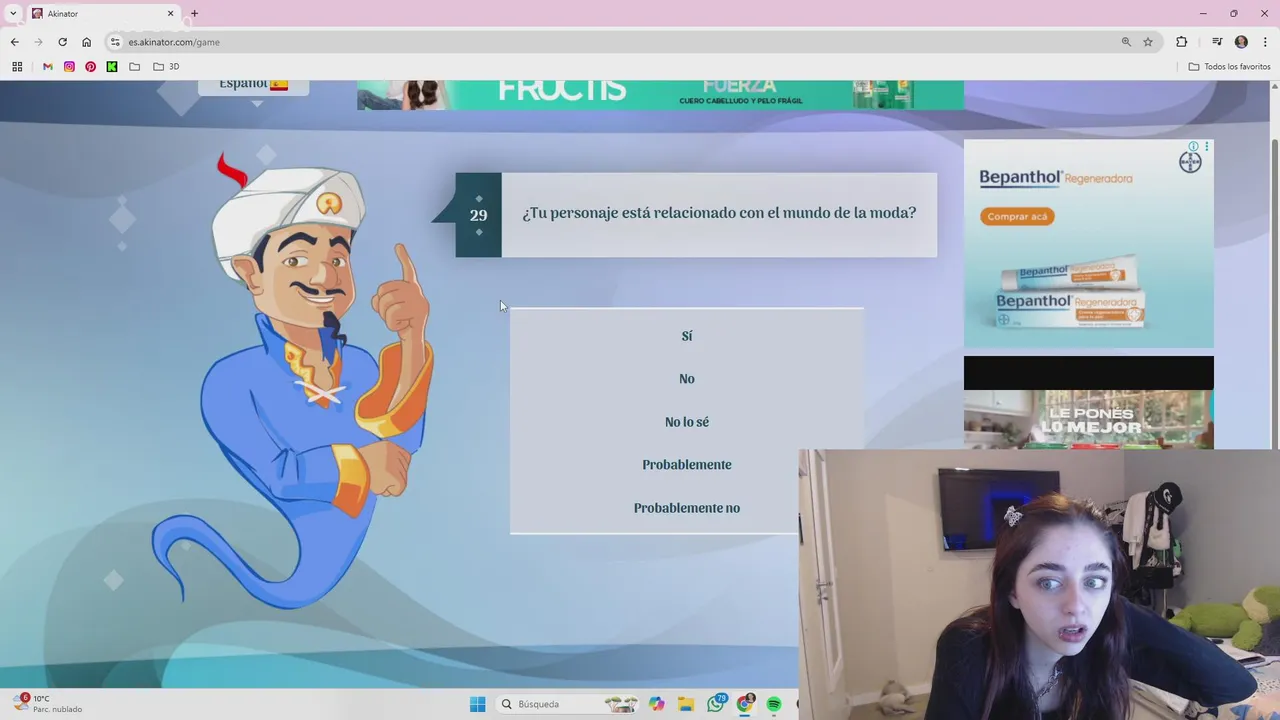Go back to the previous page
The image size is (1280, 720).
(x=14, y=42)
